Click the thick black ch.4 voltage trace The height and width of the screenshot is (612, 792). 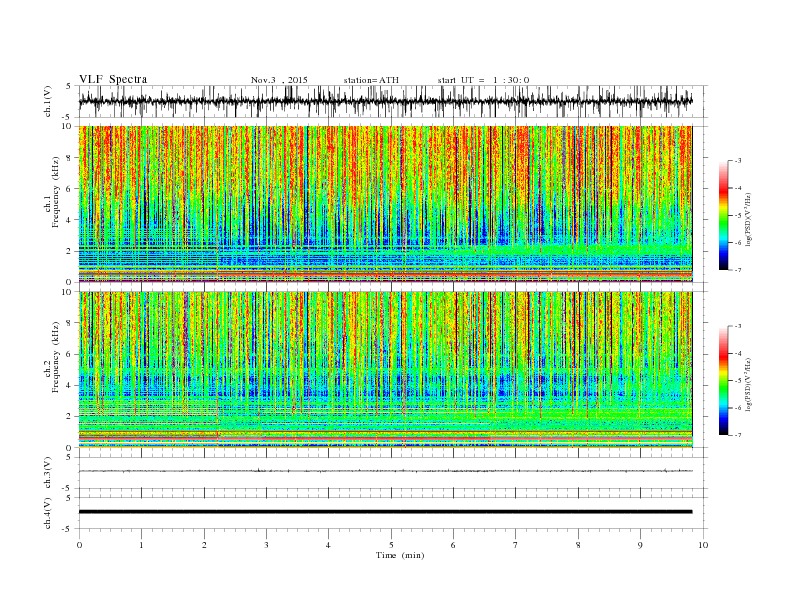click(385, 512)
